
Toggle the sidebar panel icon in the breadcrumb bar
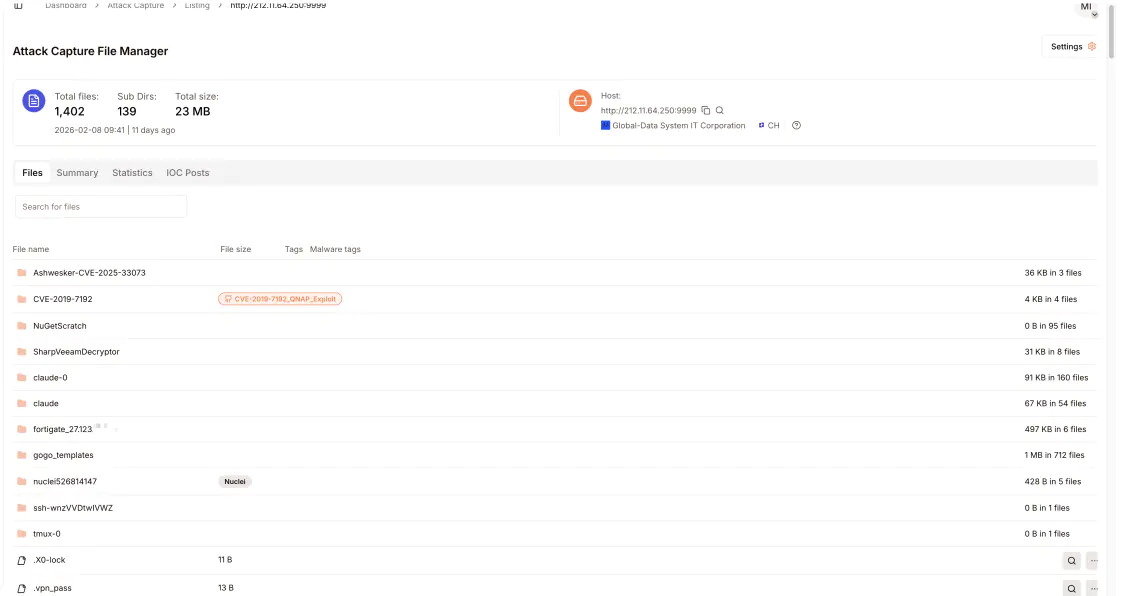[18, 6]
